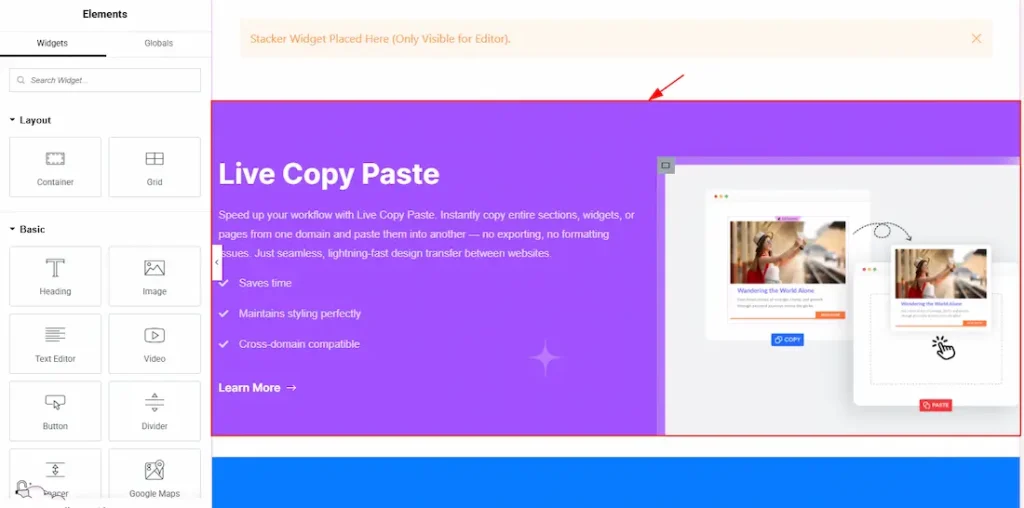Pick the Divider widget
The width and height of the screenshot is (1024, 508).
pyautogui.click(x=154, y=410)
